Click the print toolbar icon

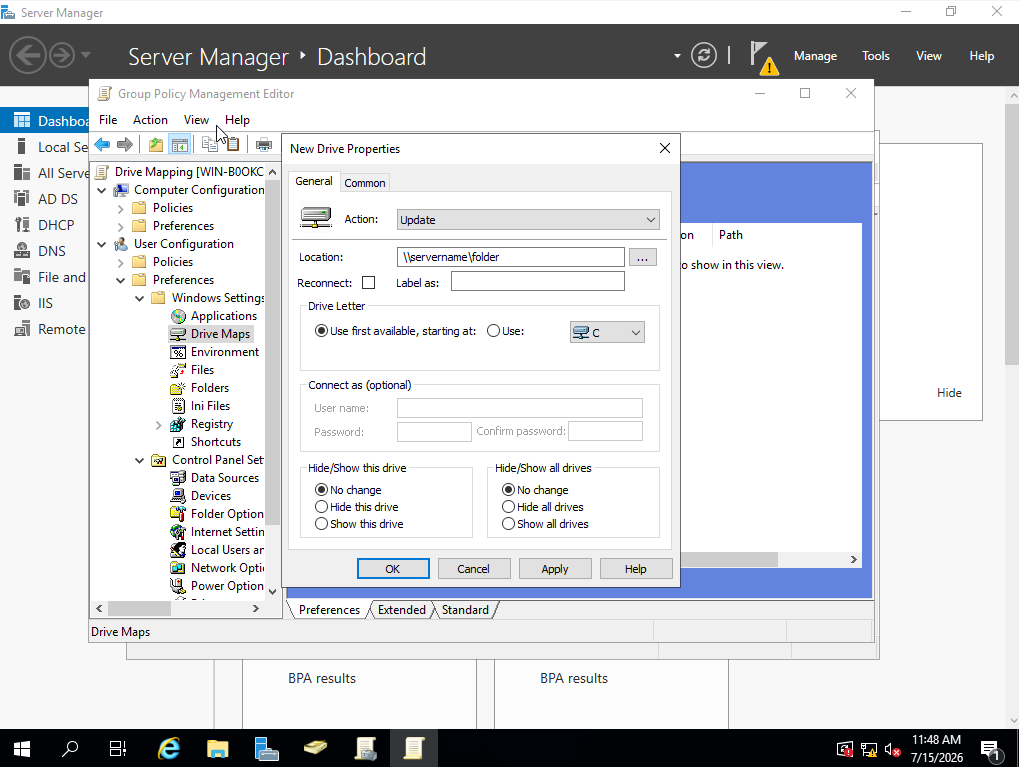point(263,144)
